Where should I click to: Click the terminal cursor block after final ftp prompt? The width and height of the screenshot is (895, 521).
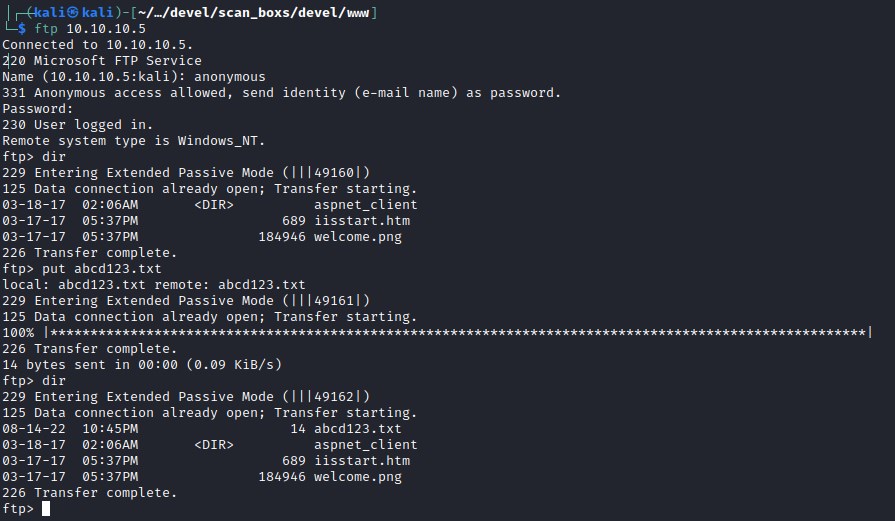tap(45, 509)
